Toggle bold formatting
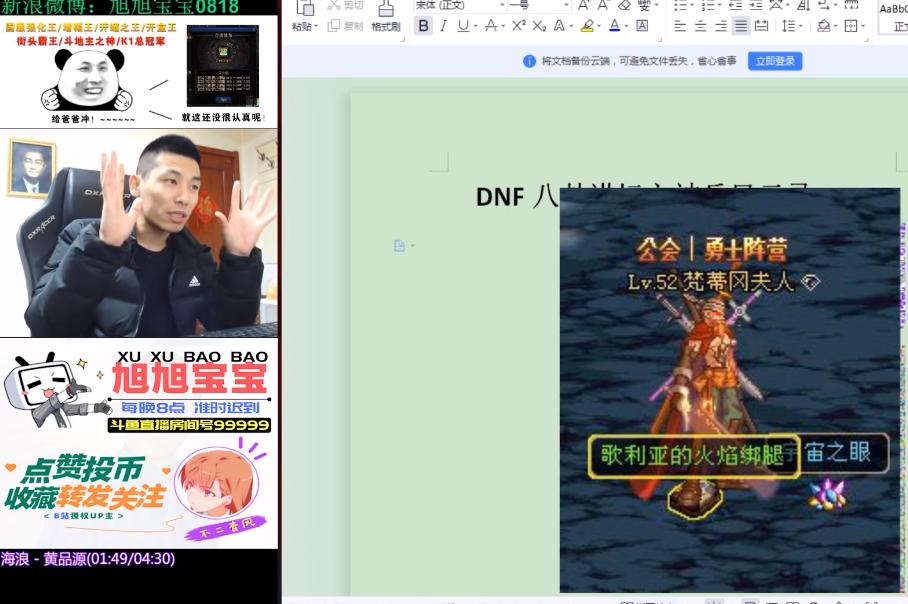Image resolution: width=908 pixels, height=604 pixels. pyautogui.click(x=424, y=27)
